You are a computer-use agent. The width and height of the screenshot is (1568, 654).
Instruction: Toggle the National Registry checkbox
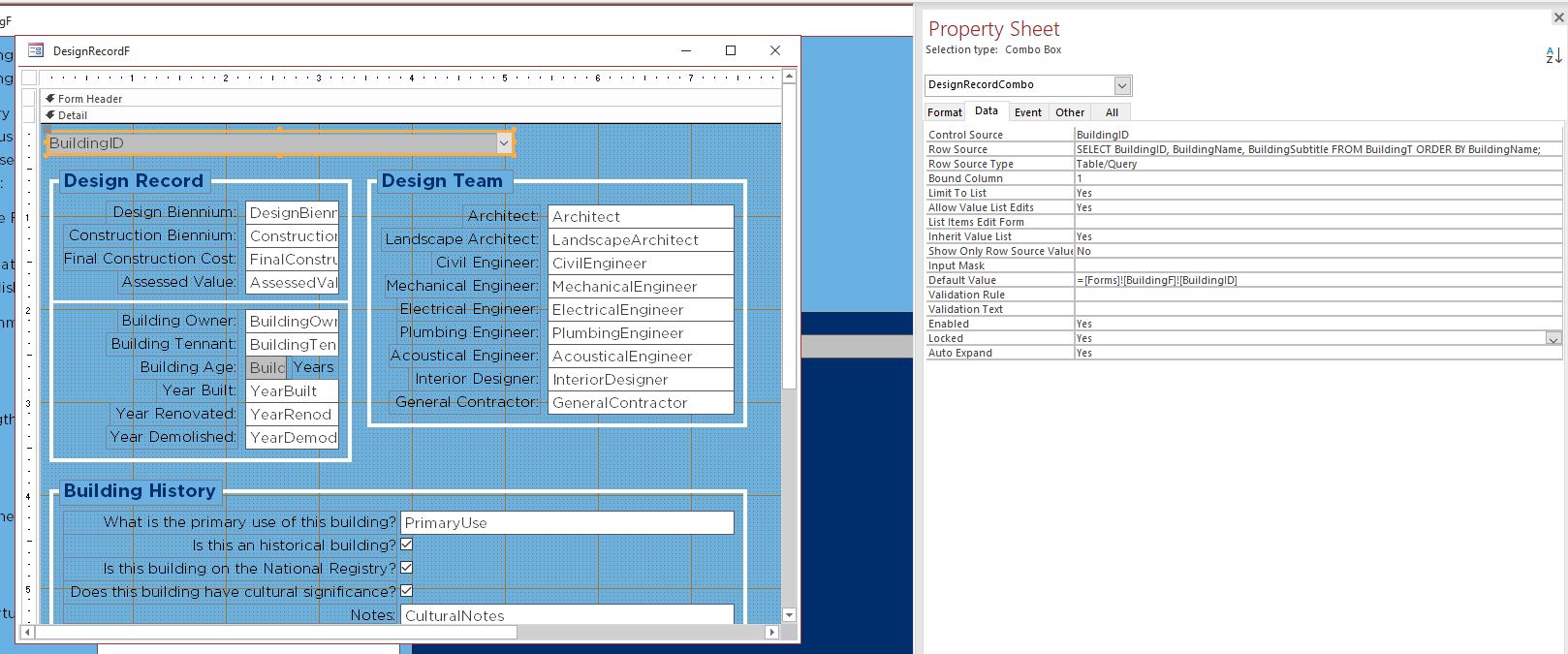pyautogui.click(x=407, y=568)
